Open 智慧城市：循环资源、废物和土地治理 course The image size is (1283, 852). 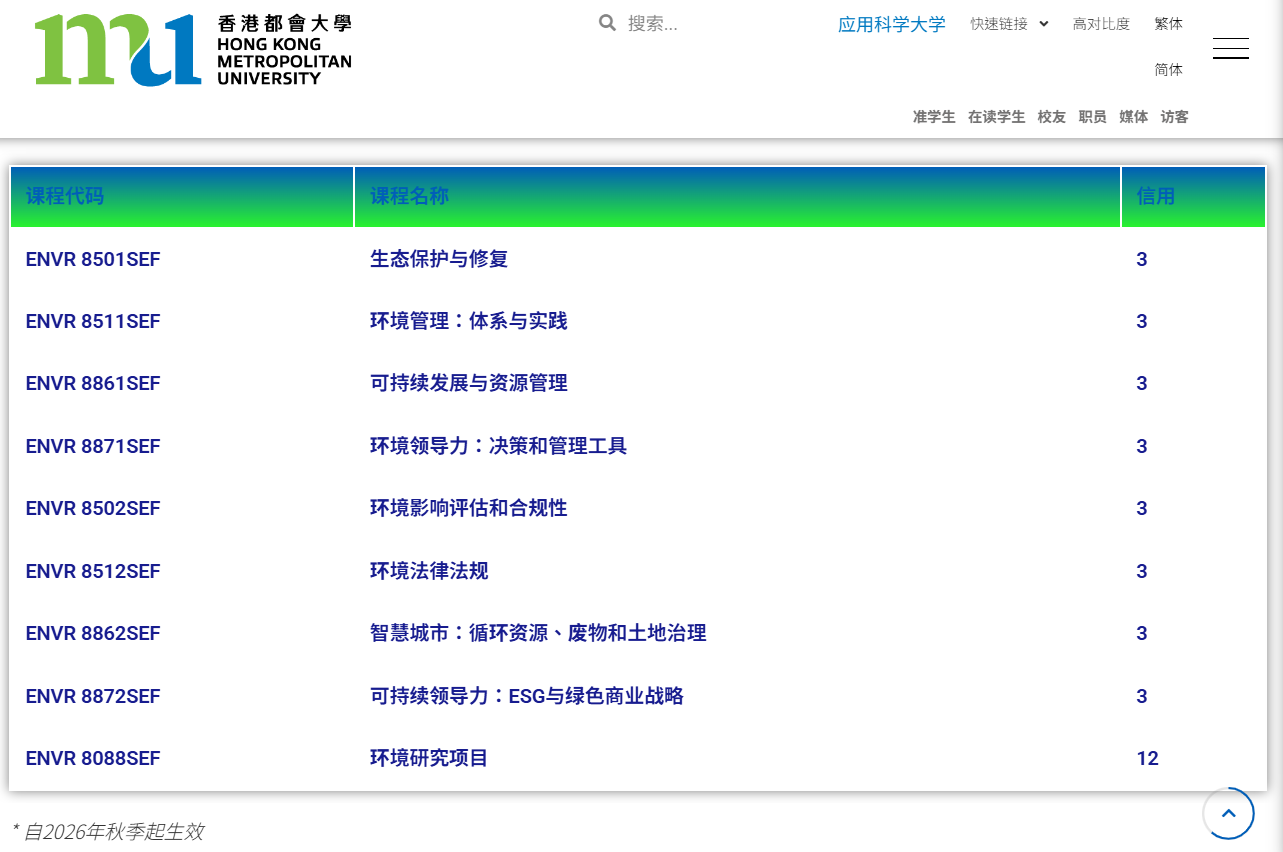click(538, 633)
